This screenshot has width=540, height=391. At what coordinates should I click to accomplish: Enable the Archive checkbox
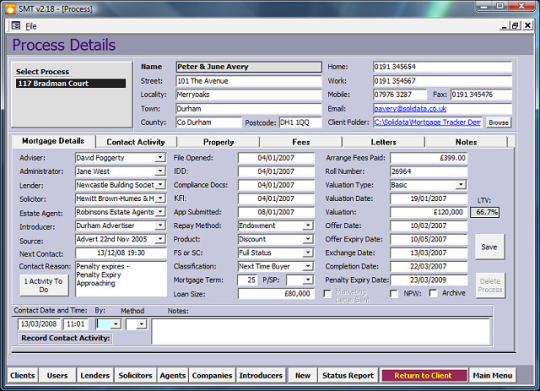click(x=433, y=293)
